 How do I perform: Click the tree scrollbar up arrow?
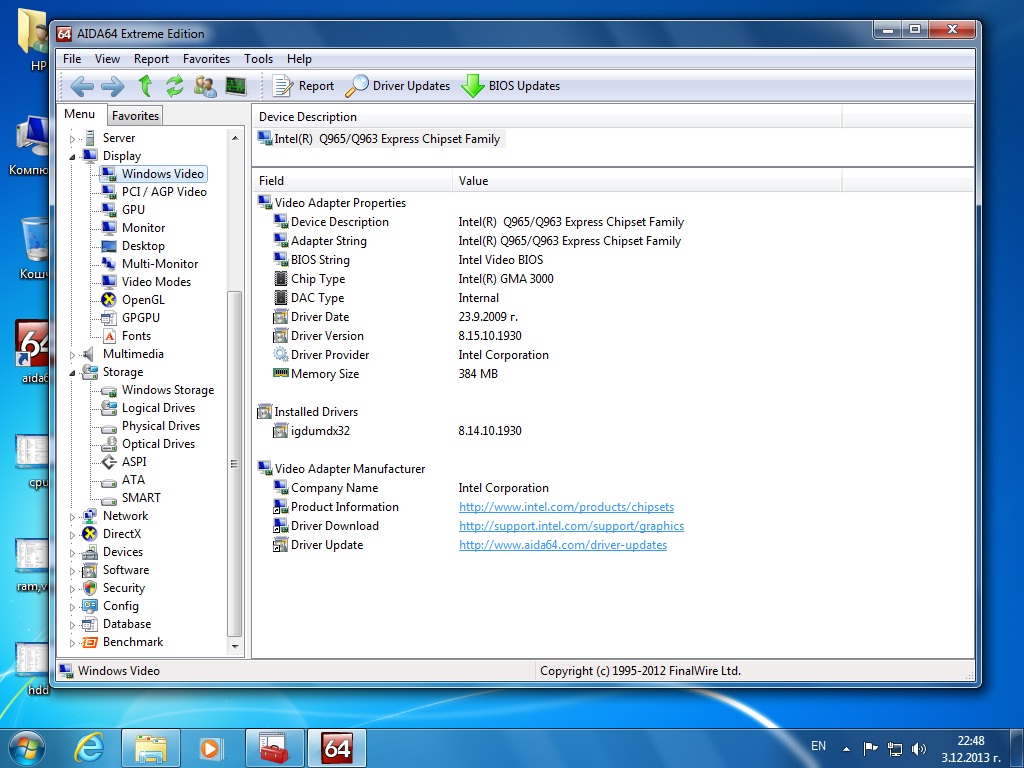(x=235, y=138)
